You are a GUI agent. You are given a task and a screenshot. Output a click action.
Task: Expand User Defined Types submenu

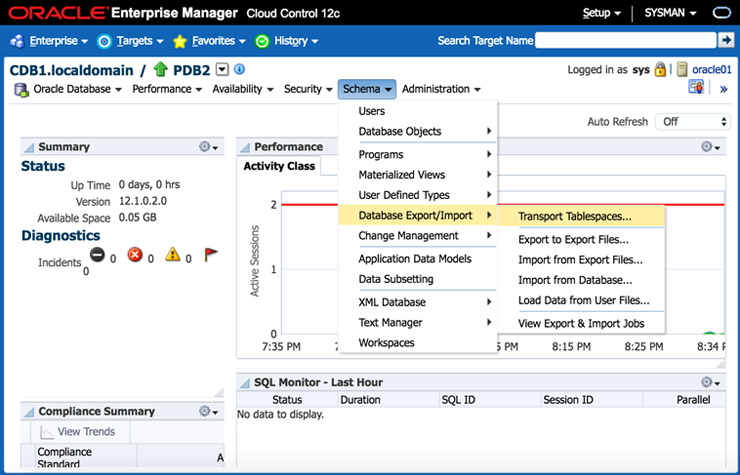click(x=418, y=195)
